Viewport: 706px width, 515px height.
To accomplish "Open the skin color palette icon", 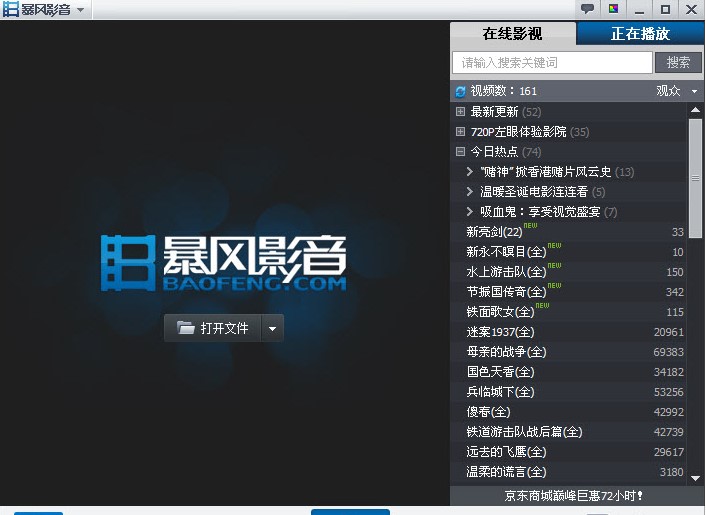I will tap(613, 9).
